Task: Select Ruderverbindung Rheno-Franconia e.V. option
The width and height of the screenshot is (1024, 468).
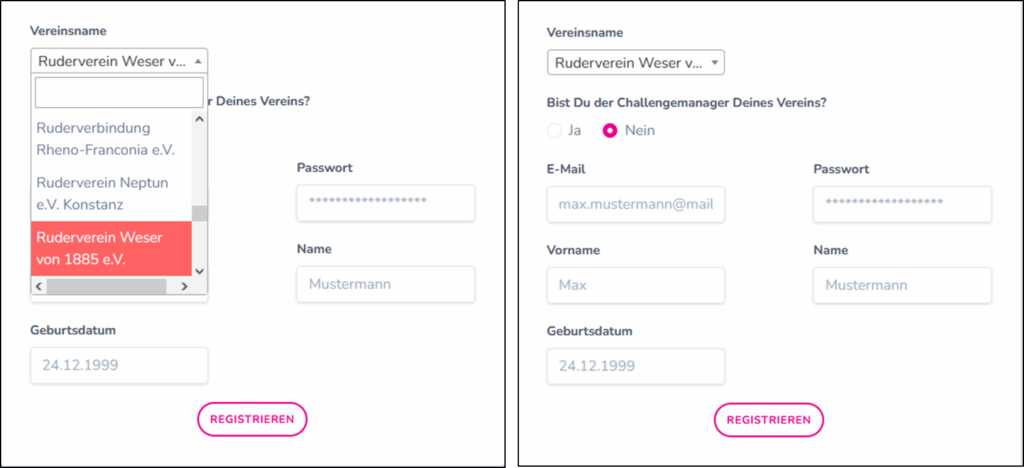Action: [110, 139]
